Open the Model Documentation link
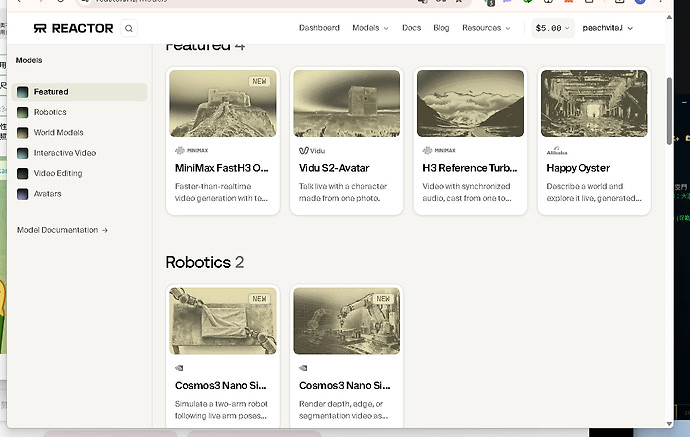 point(62,230)
